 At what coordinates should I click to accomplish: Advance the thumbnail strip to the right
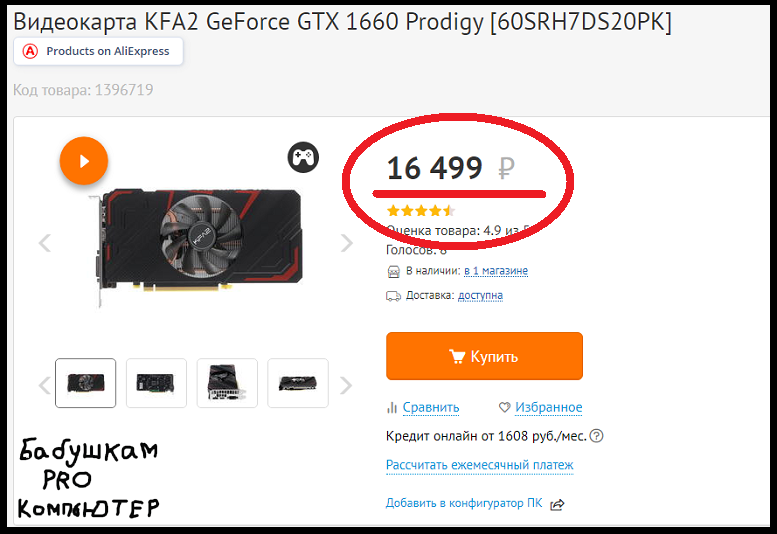pyautogui.click(x=345, y=385)
